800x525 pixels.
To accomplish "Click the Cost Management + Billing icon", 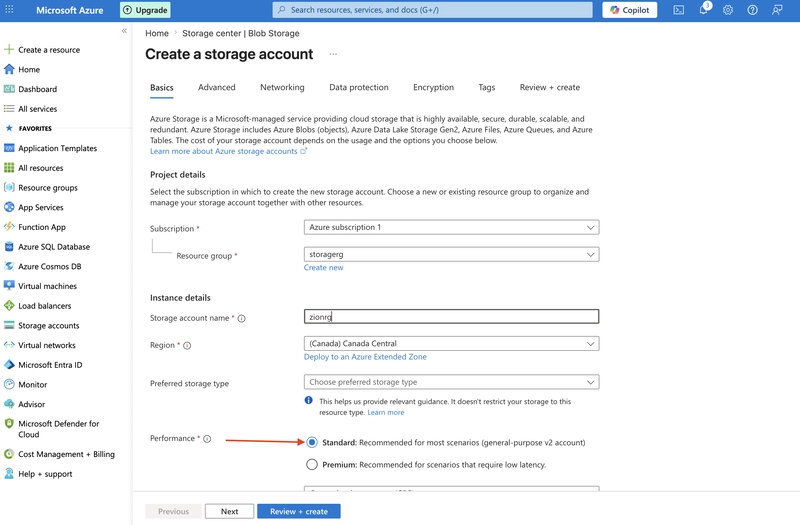I will [9, 454].
